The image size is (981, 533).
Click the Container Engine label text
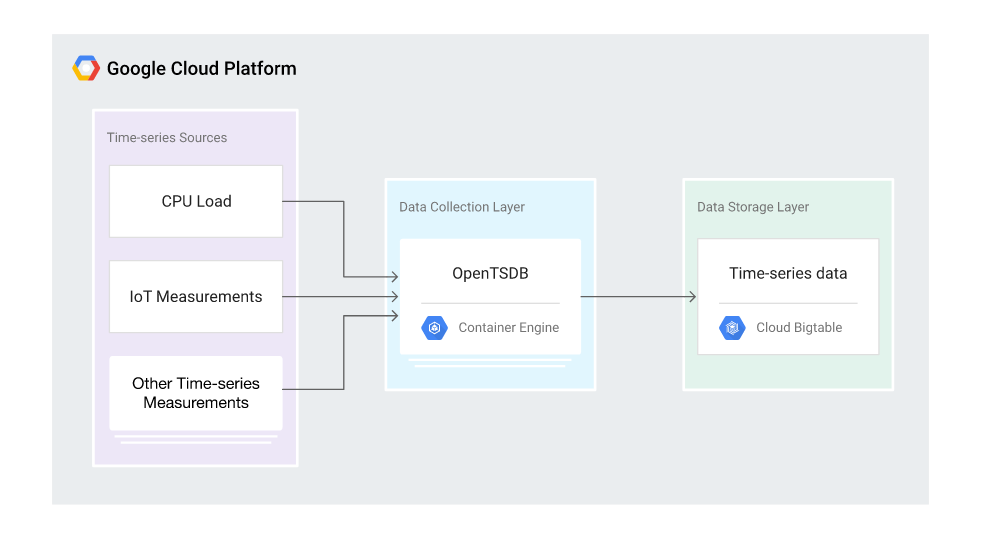tap(509, 328)
